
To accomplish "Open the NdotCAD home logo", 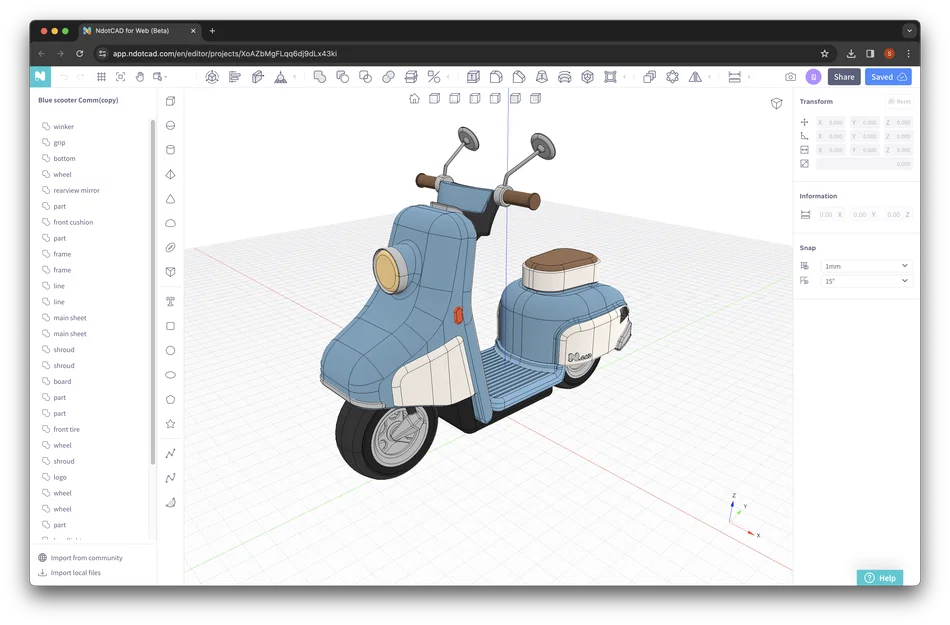I will coord(40,76).
